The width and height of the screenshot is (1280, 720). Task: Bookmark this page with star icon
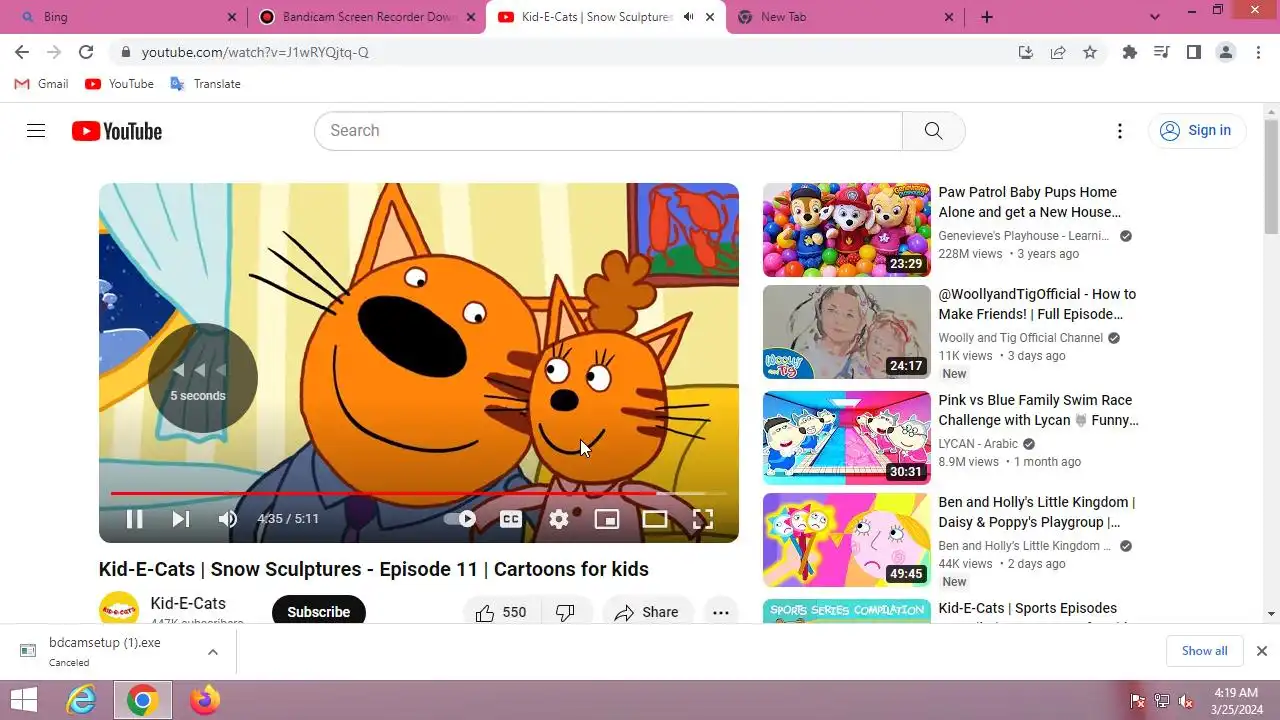point(1090,52)
